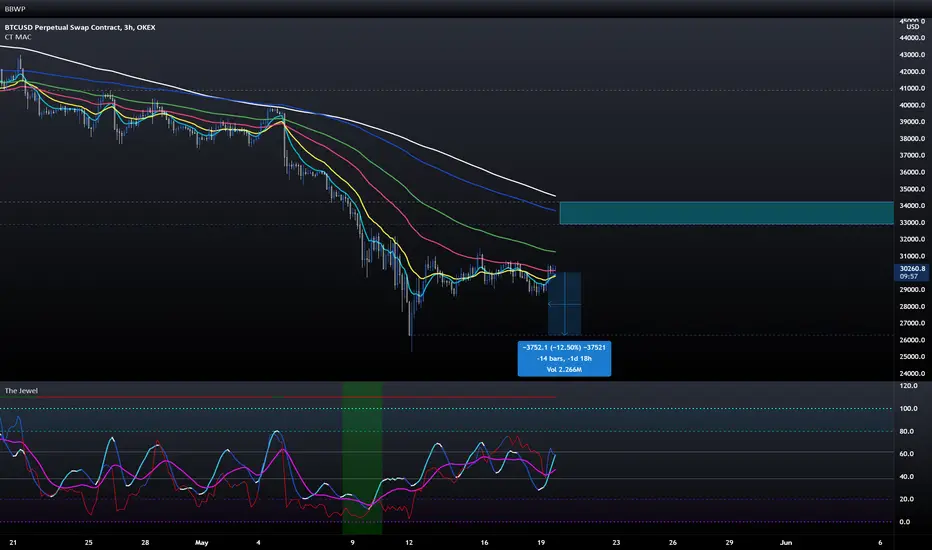932x550 pixels.
Task: Click the 21 date on time axis
Action: (x=13, y=542)
